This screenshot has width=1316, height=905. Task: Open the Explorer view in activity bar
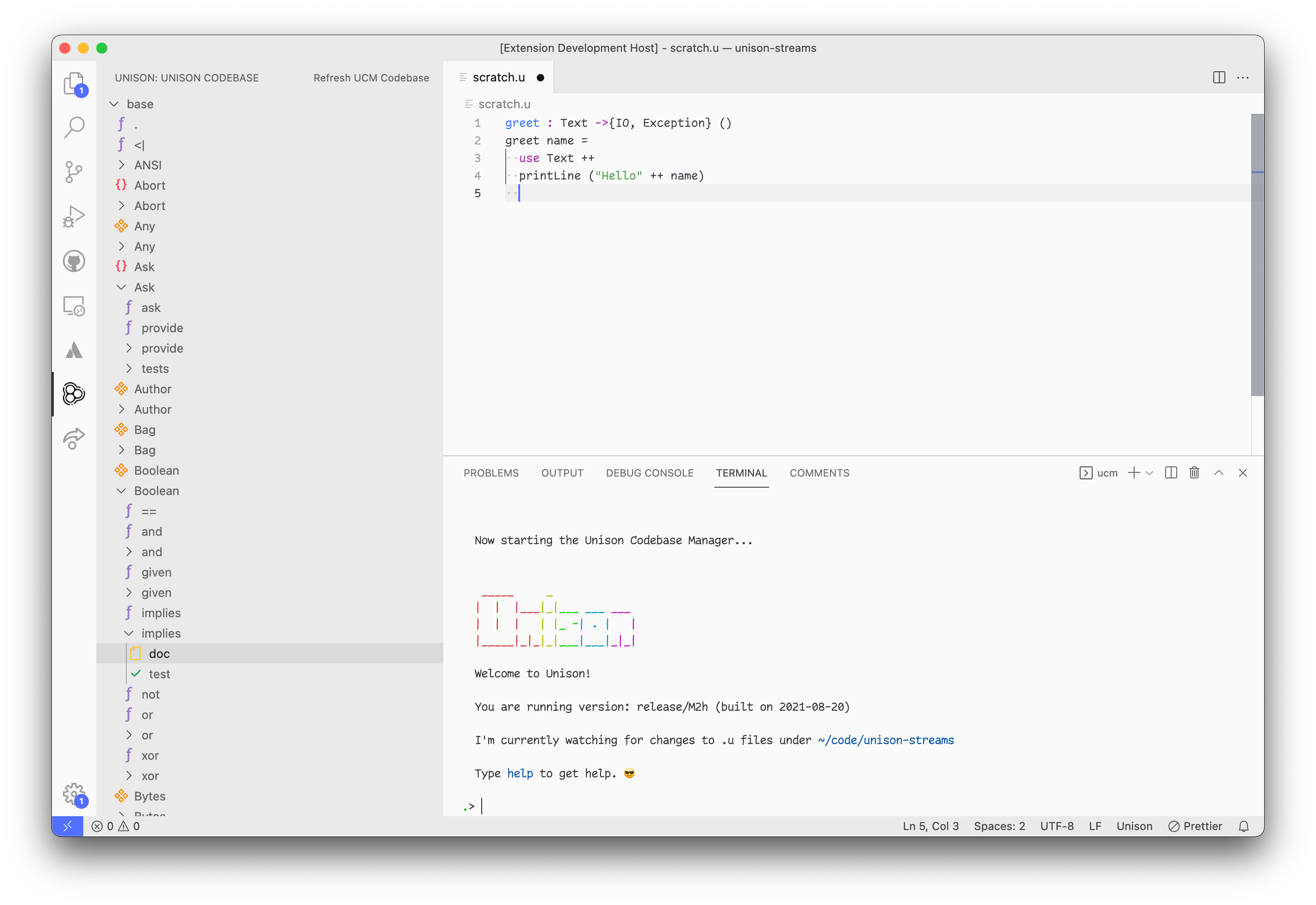click(x=74, y=84)
